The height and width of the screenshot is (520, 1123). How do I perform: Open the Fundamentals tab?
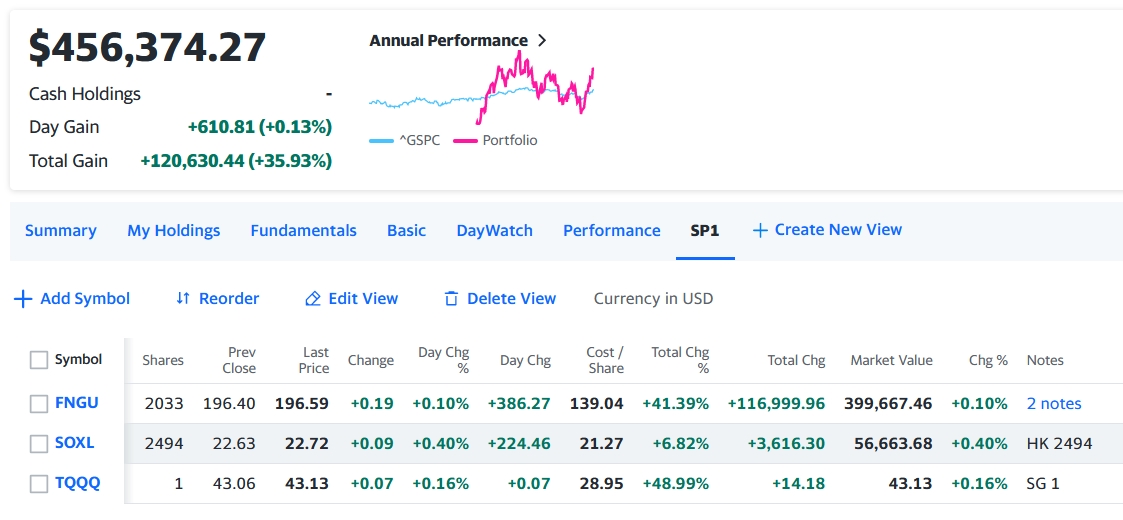click(303, 231)
